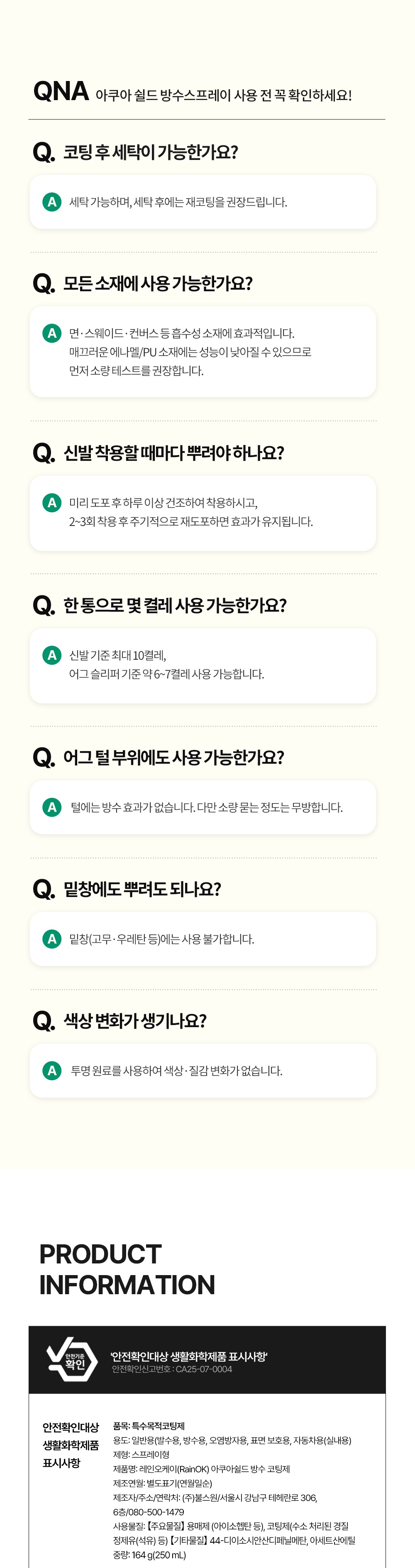Click the A icon next to 투명 원료 answer
415x1568 pixels.
pyautogui.click(x=51, y=1071)
